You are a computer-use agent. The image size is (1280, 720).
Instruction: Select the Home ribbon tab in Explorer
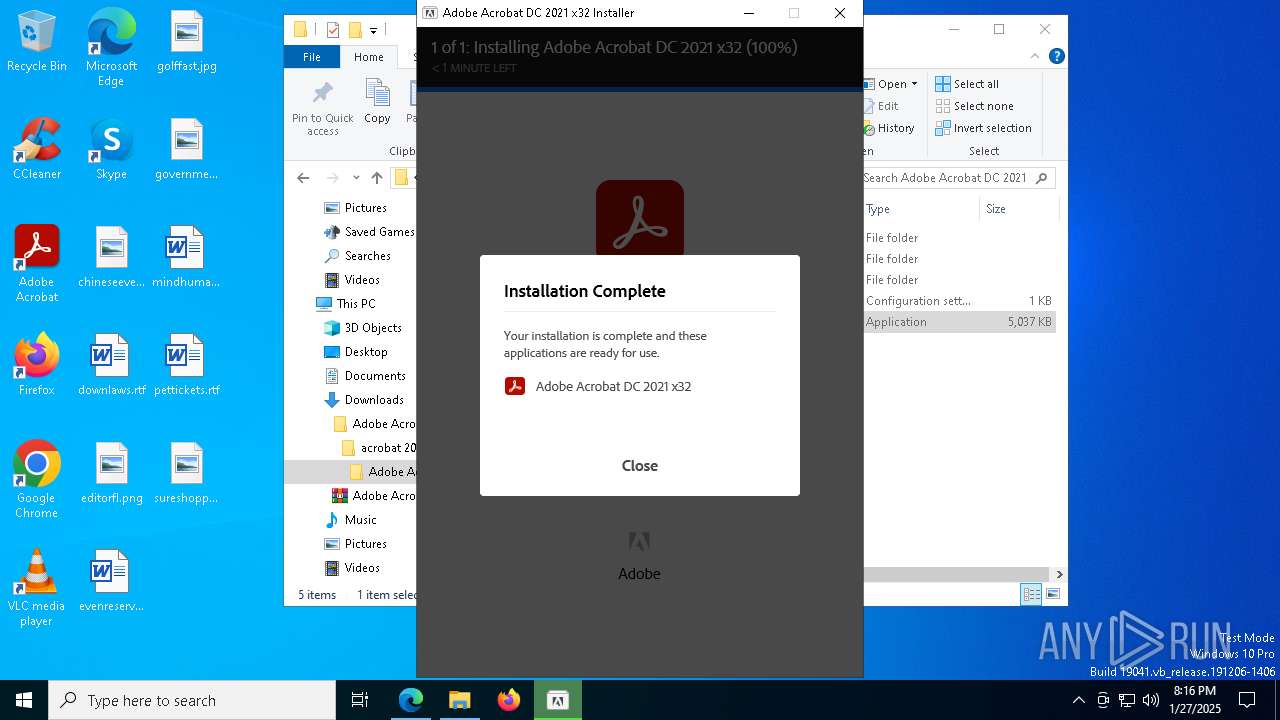[368, 57]
